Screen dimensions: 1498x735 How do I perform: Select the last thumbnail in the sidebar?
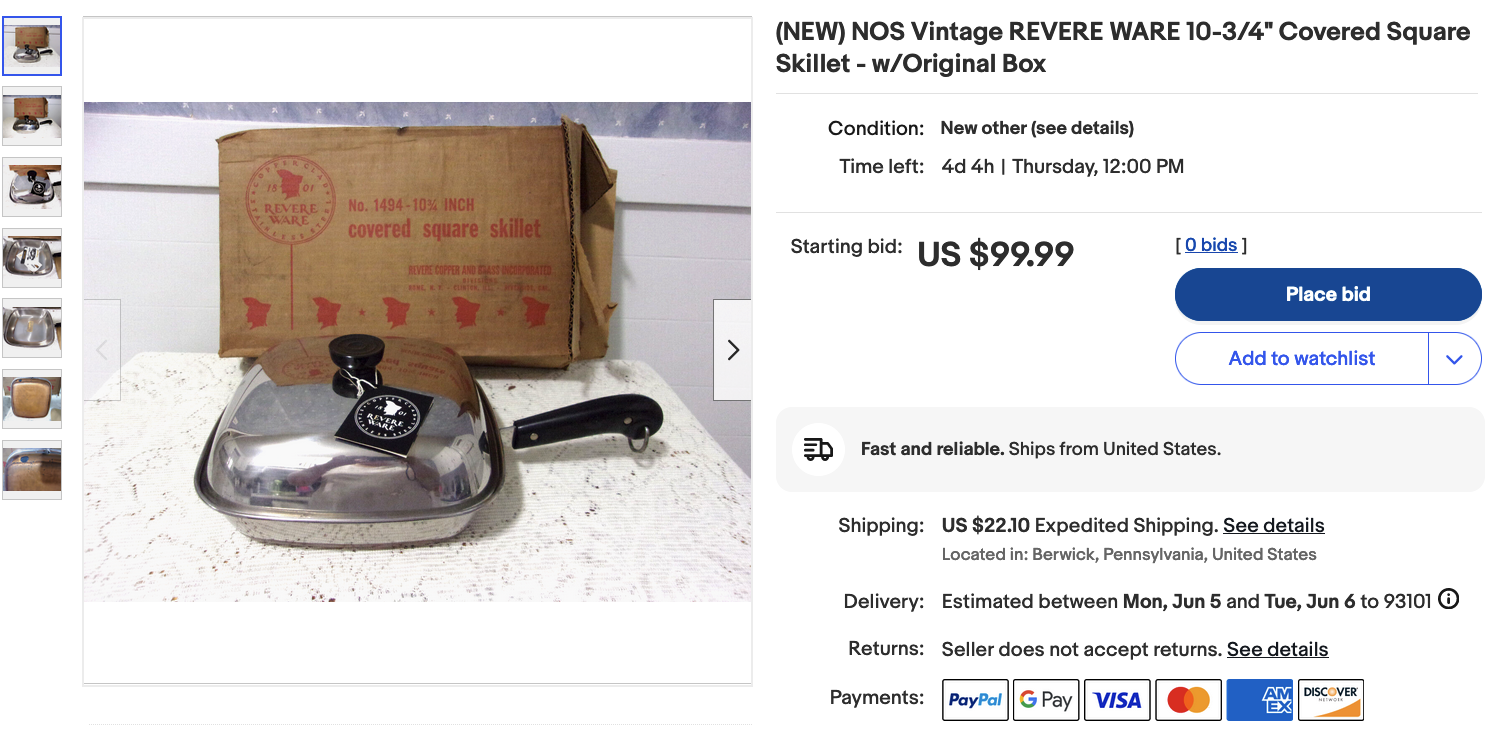(31, 470)
